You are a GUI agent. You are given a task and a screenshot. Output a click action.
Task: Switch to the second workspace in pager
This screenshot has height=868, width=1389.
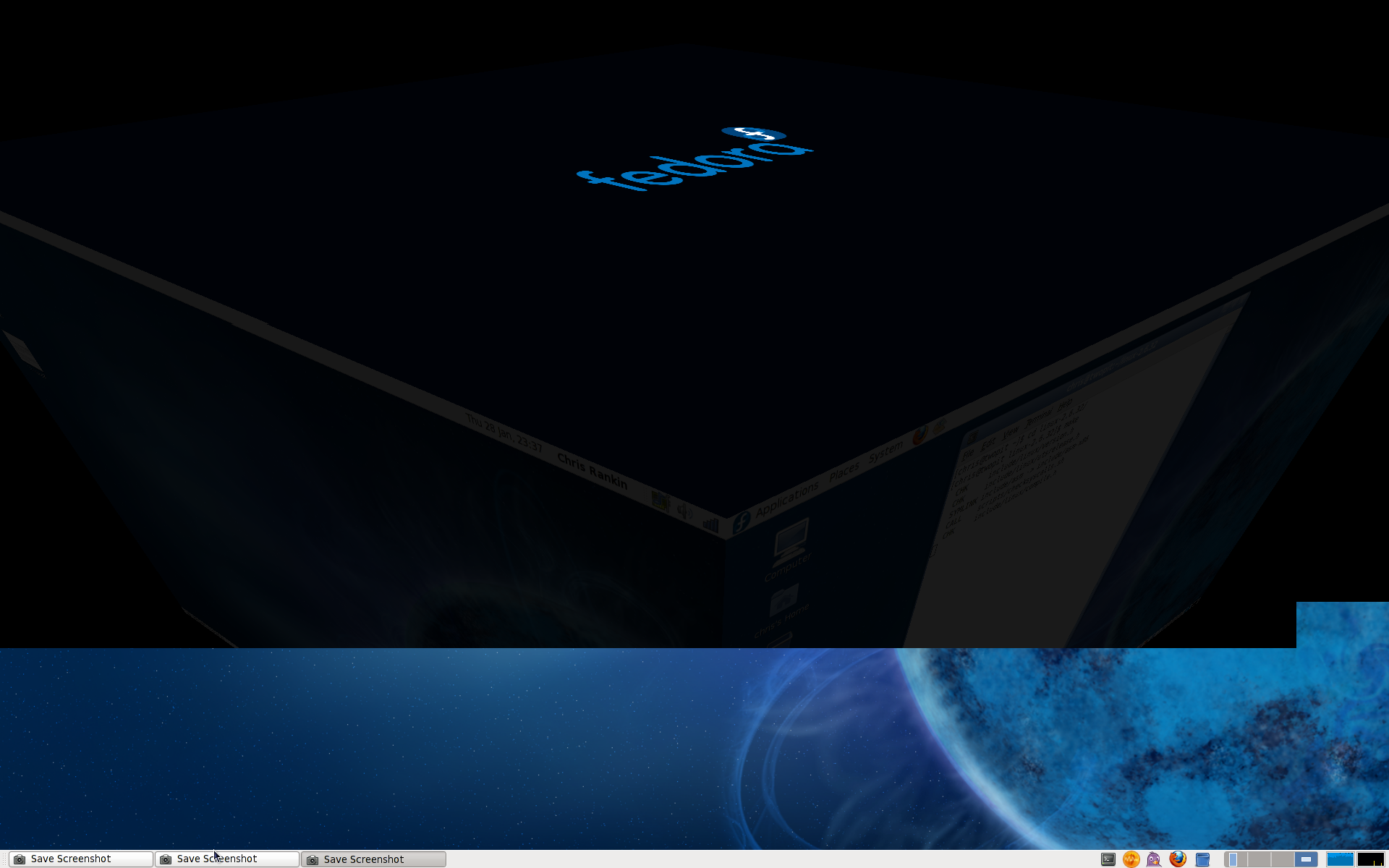tap(1259, 859)
